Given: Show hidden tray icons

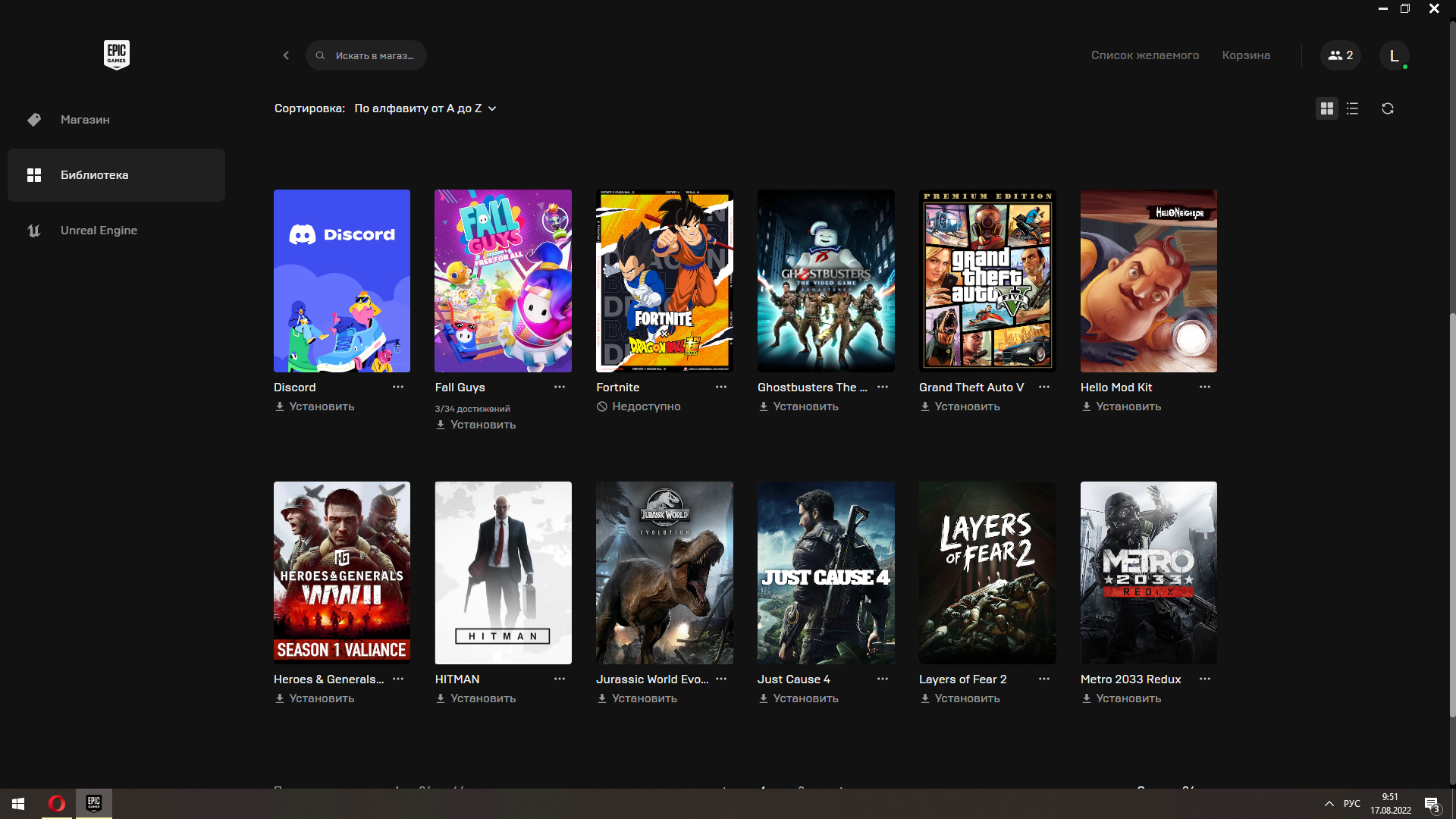Looking at the screenshot, I should [1329, 804].
